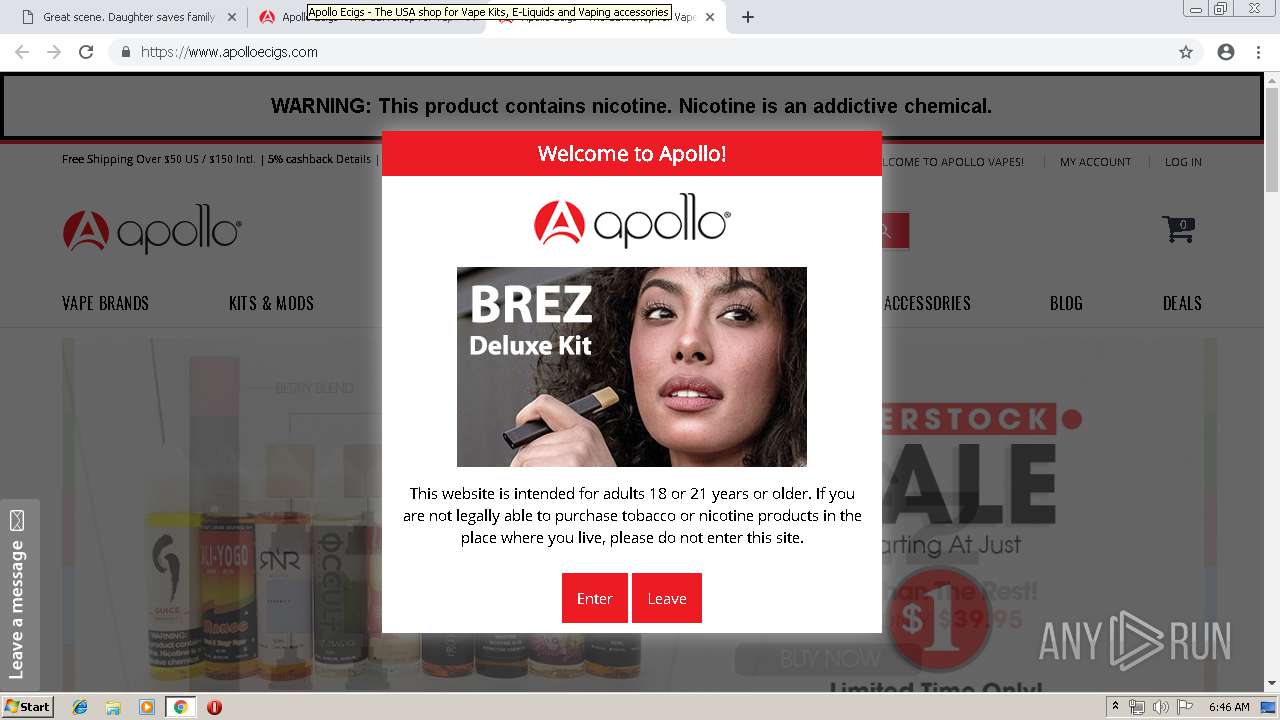Click the Leave button in age dialog

click(666, 598)
